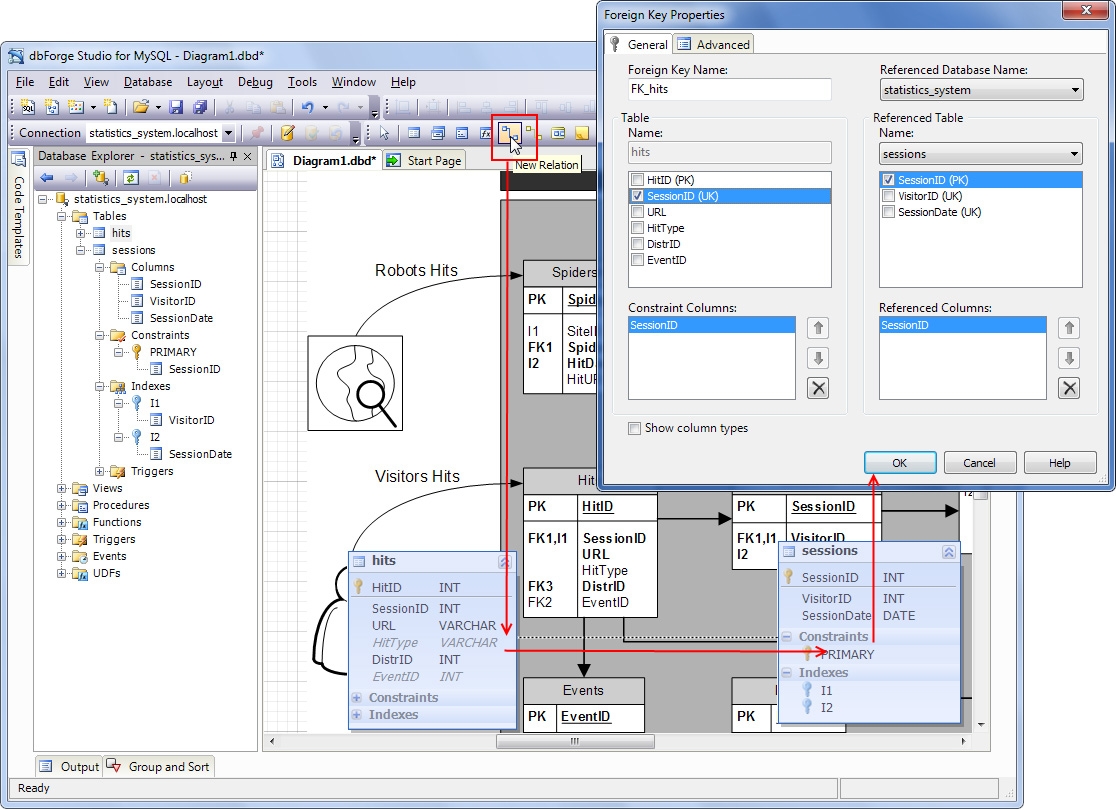Collapse the sessions table tree node
This screenshot has height=809, width=1116.
(x=80, y=250)
